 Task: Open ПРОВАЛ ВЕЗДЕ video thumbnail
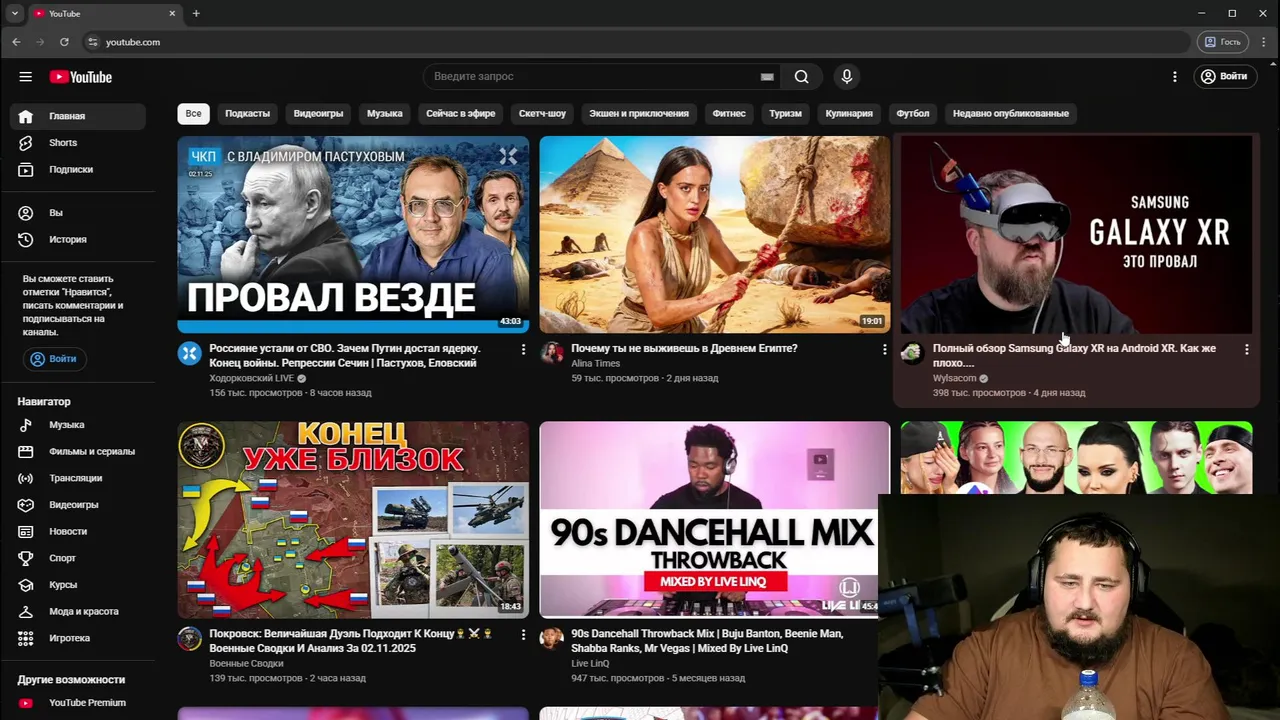pos(353,234)
